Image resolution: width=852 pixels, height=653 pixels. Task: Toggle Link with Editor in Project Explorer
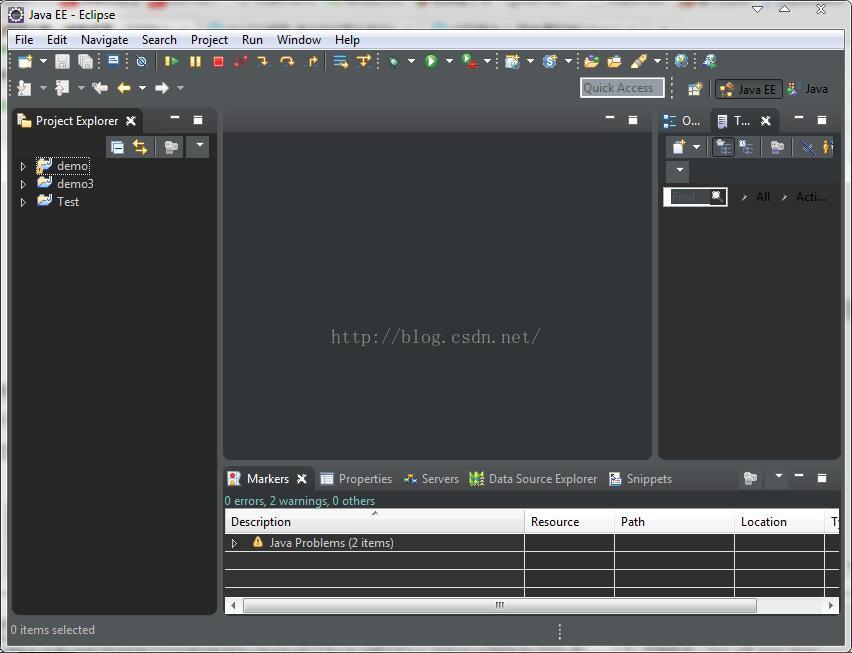[140, 147]
